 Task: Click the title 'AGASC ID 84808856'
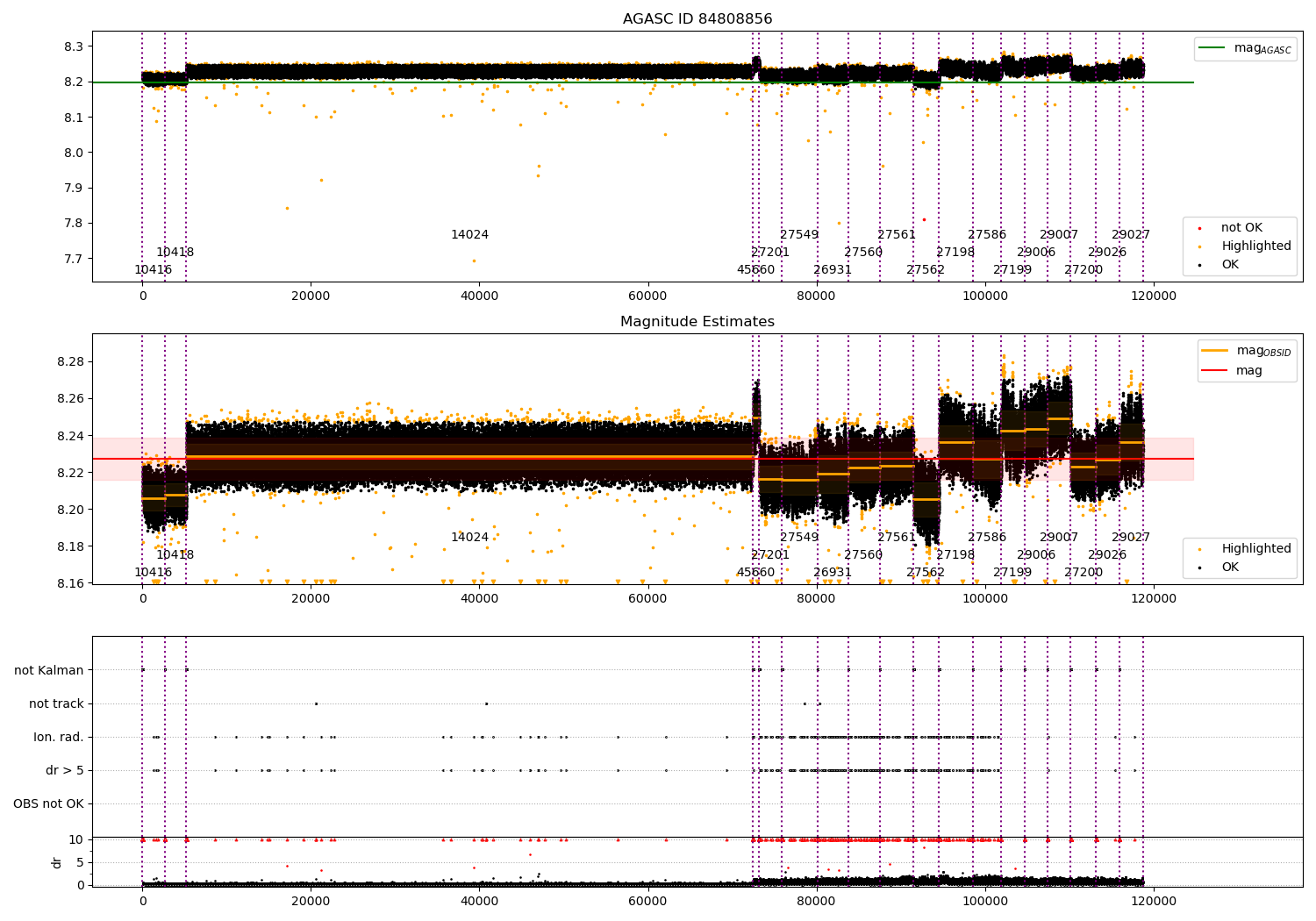coord(697,19)
